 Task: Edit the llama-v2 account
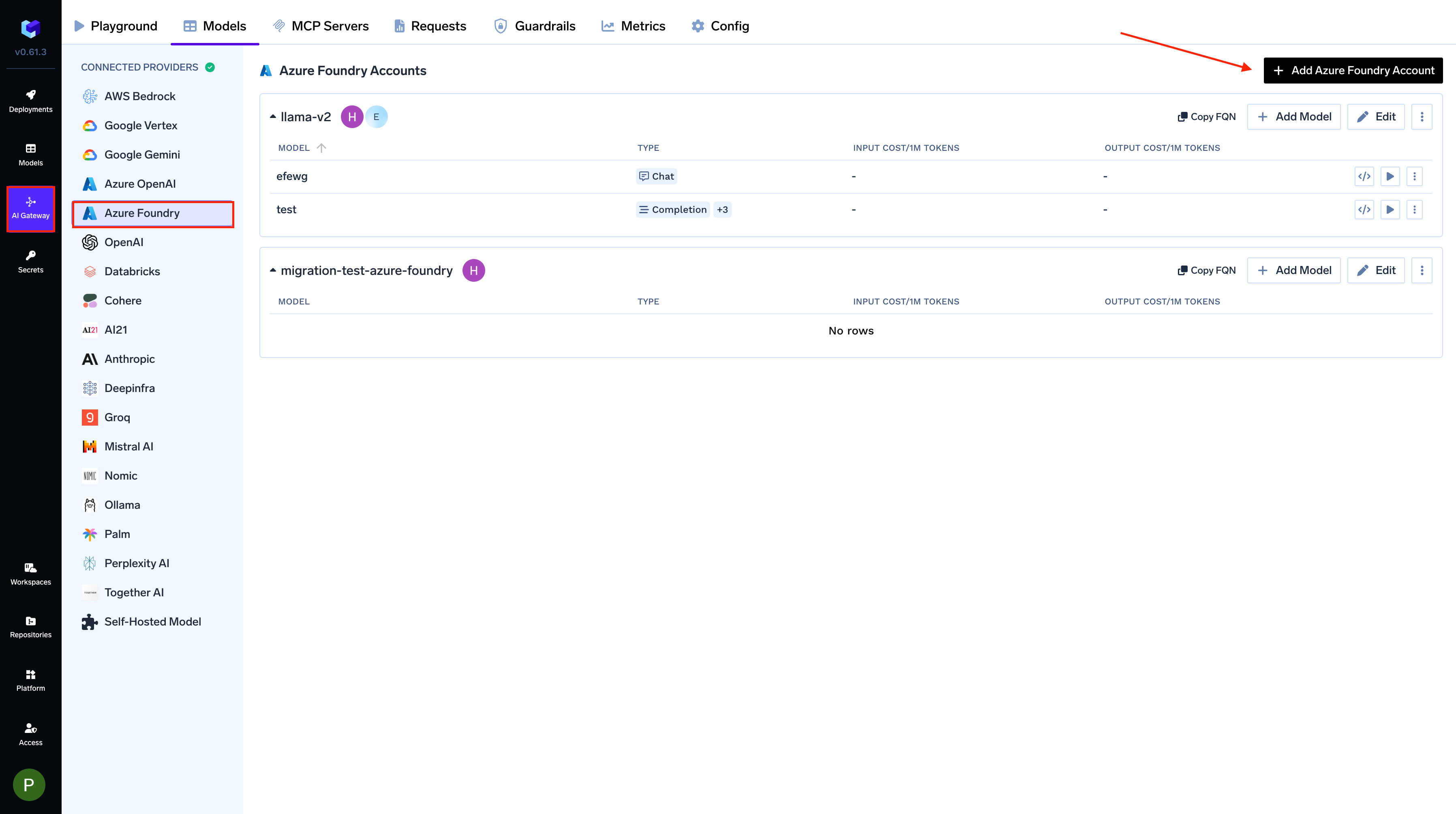(1376, 117)
